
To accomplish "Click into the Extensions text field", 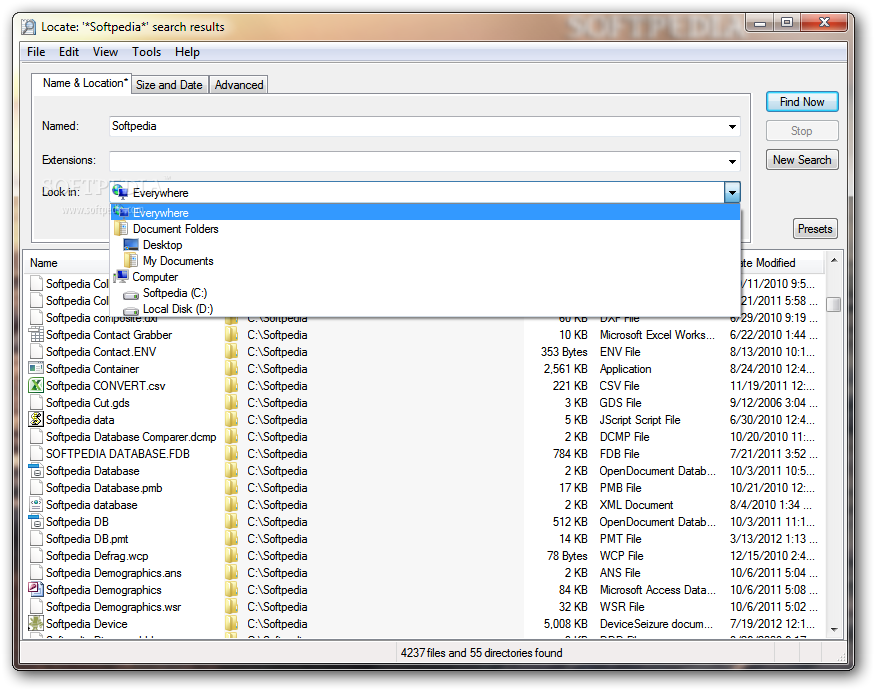I will pyautogui.click(x=417, y=161).
